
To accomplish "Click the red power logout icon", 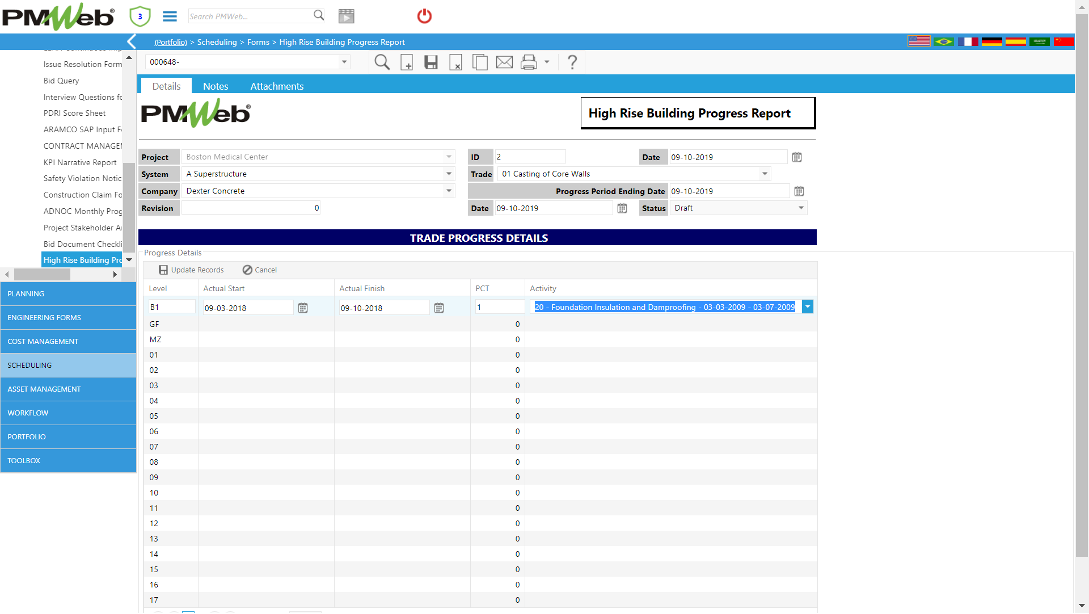I will click(x=424, y=16).
